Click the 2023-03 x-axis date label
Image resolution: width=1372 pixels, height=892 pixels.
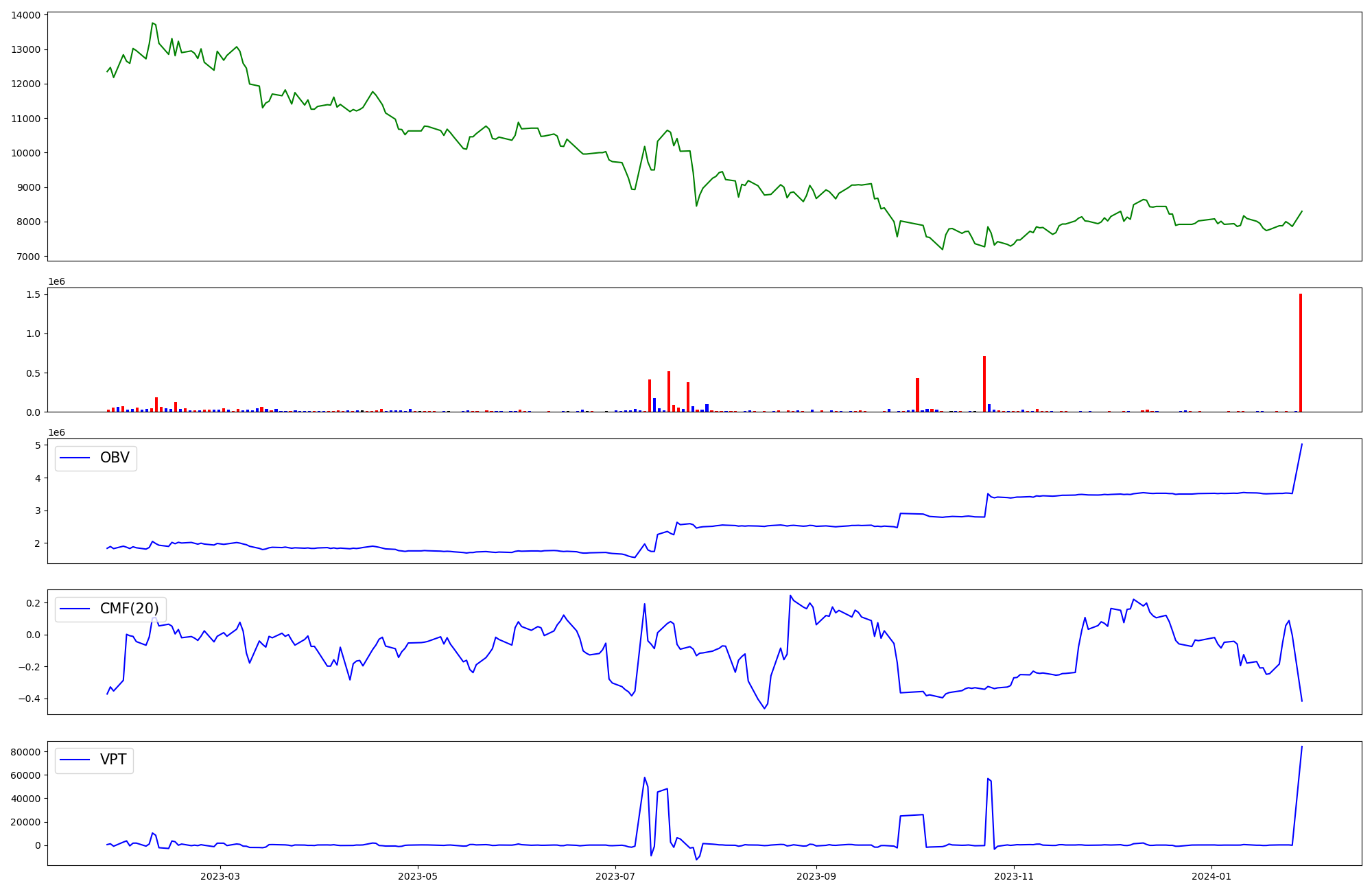(x=220, y=876)
